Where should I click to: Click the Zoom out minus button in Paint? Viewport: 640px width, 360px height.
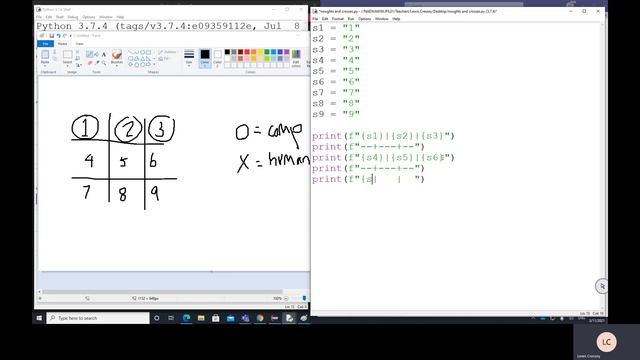(x=286, y=298)
